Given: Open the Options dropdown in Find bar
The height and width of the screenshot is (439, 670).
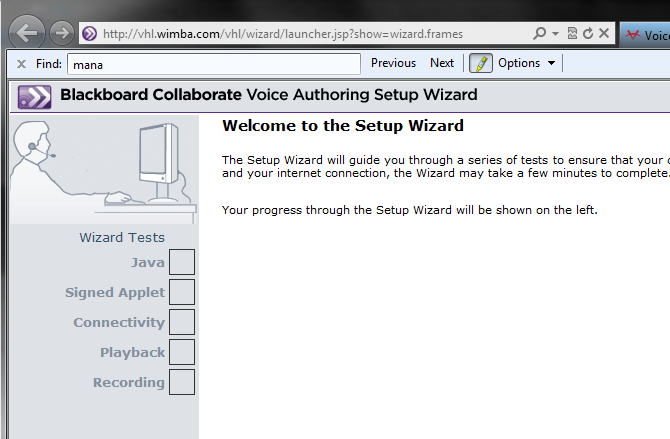Looking at the screenshot, I should pos(526,63).
